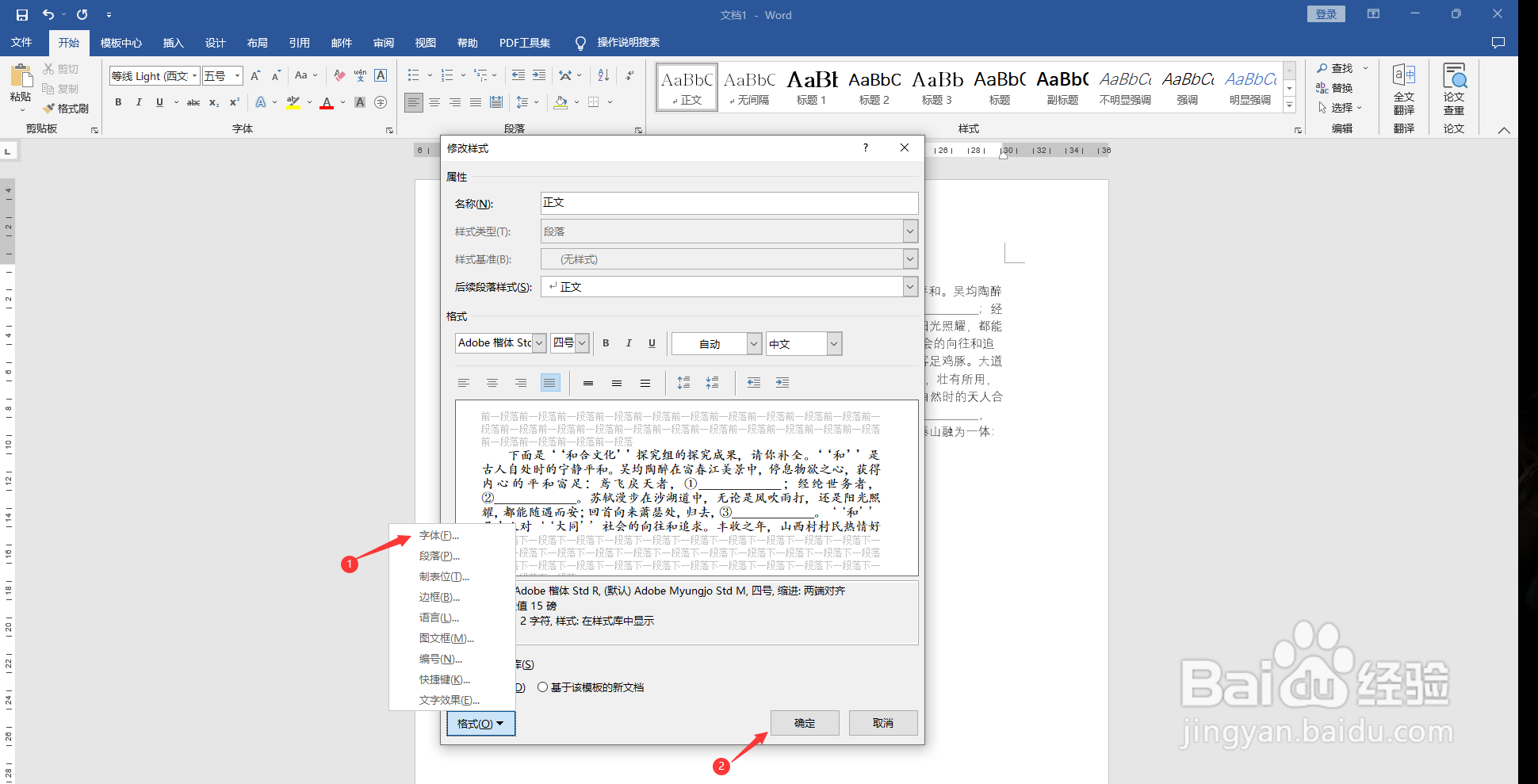1538x784 pixels.
Task: Click single line spacing icon in dialog
Action: click(x=588, y=383)
